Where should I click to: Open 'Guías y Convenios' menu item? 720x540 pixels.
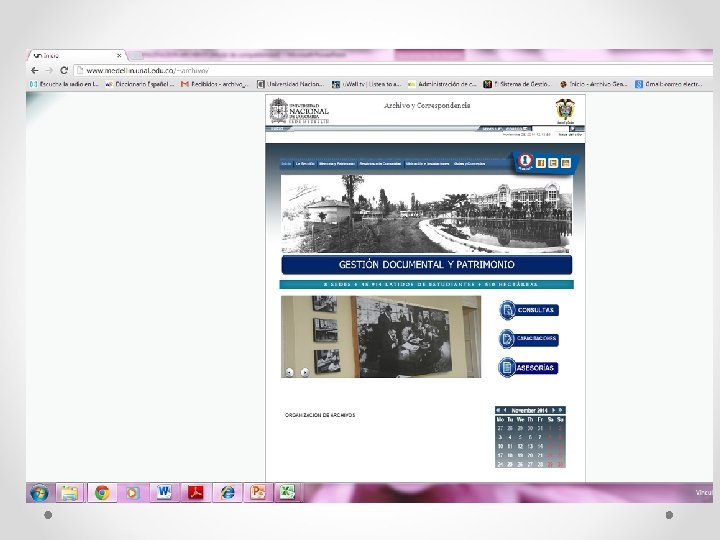(x=469, y=163)
